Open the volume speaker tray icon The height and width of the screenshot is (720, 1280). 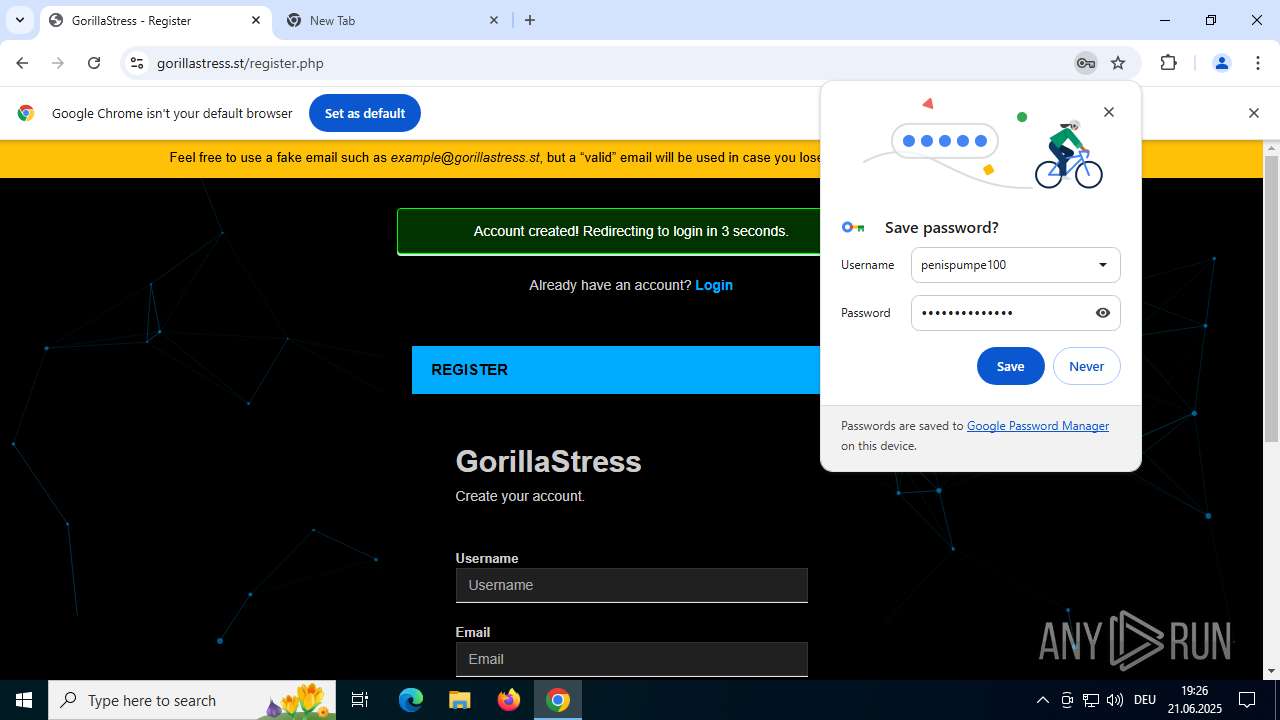(1115, 700)
